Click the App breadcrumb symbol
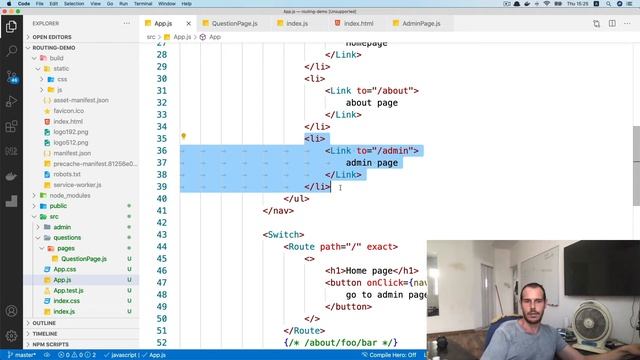This screenshot has height=360, width=640. point(215,37)
